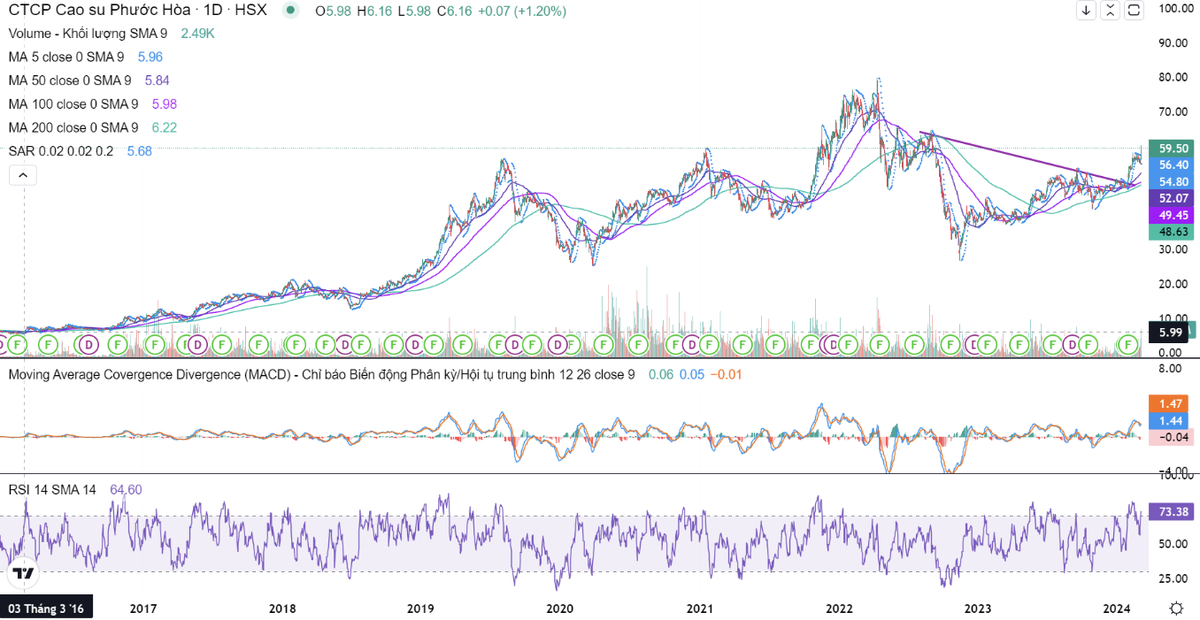Click the SAR indicator legend

[x=60, y=150]
